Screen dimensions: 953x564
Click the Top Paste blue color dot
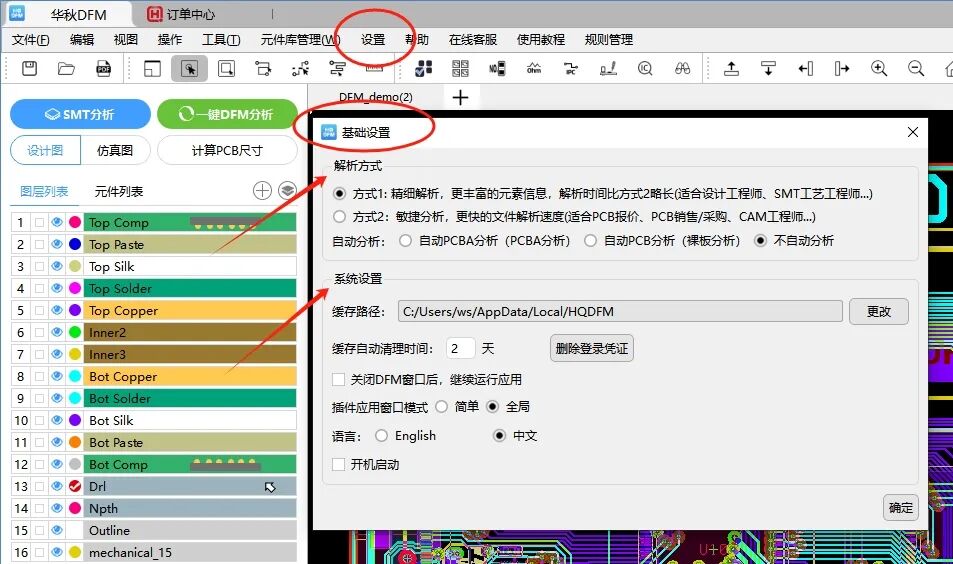[75, 244]
